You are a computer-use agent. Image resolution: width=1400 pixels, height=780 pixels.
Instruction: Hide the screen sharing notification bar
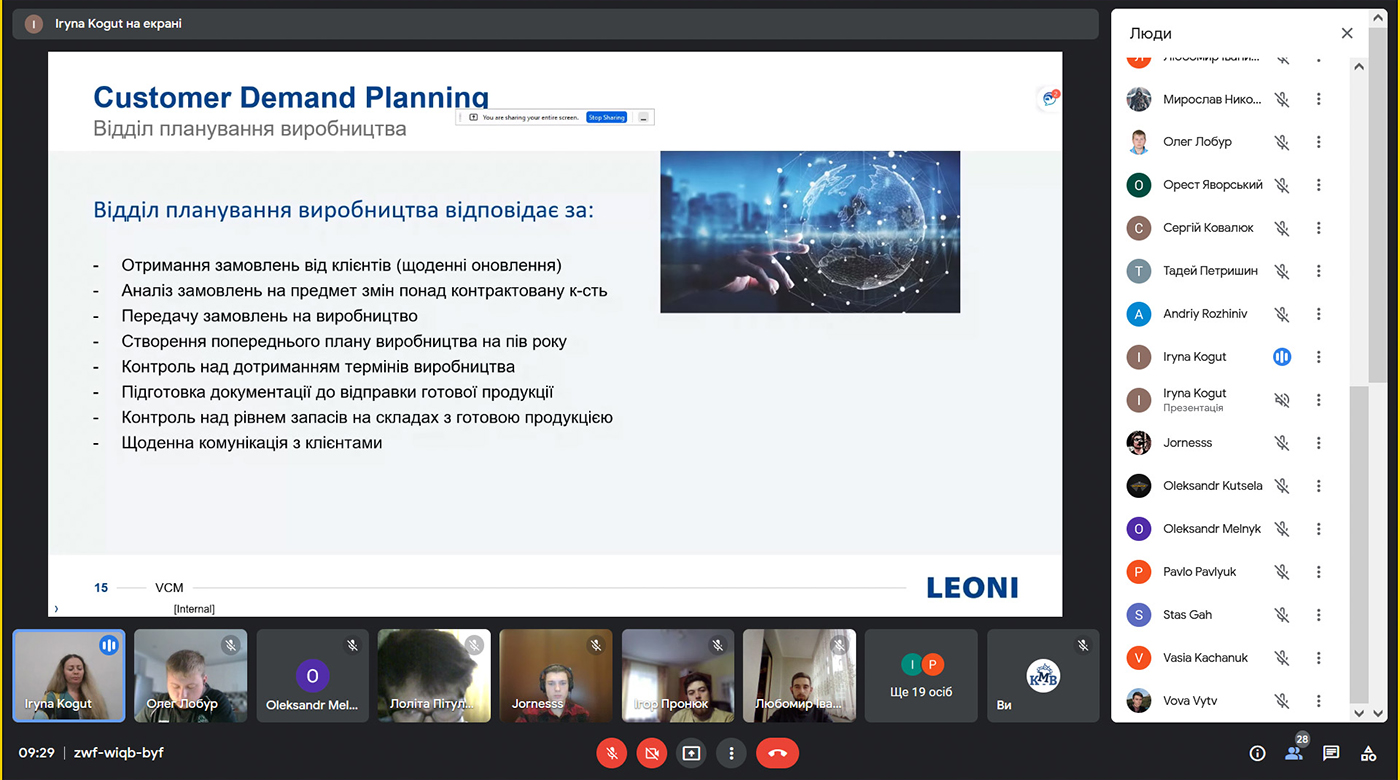[644, 117]
